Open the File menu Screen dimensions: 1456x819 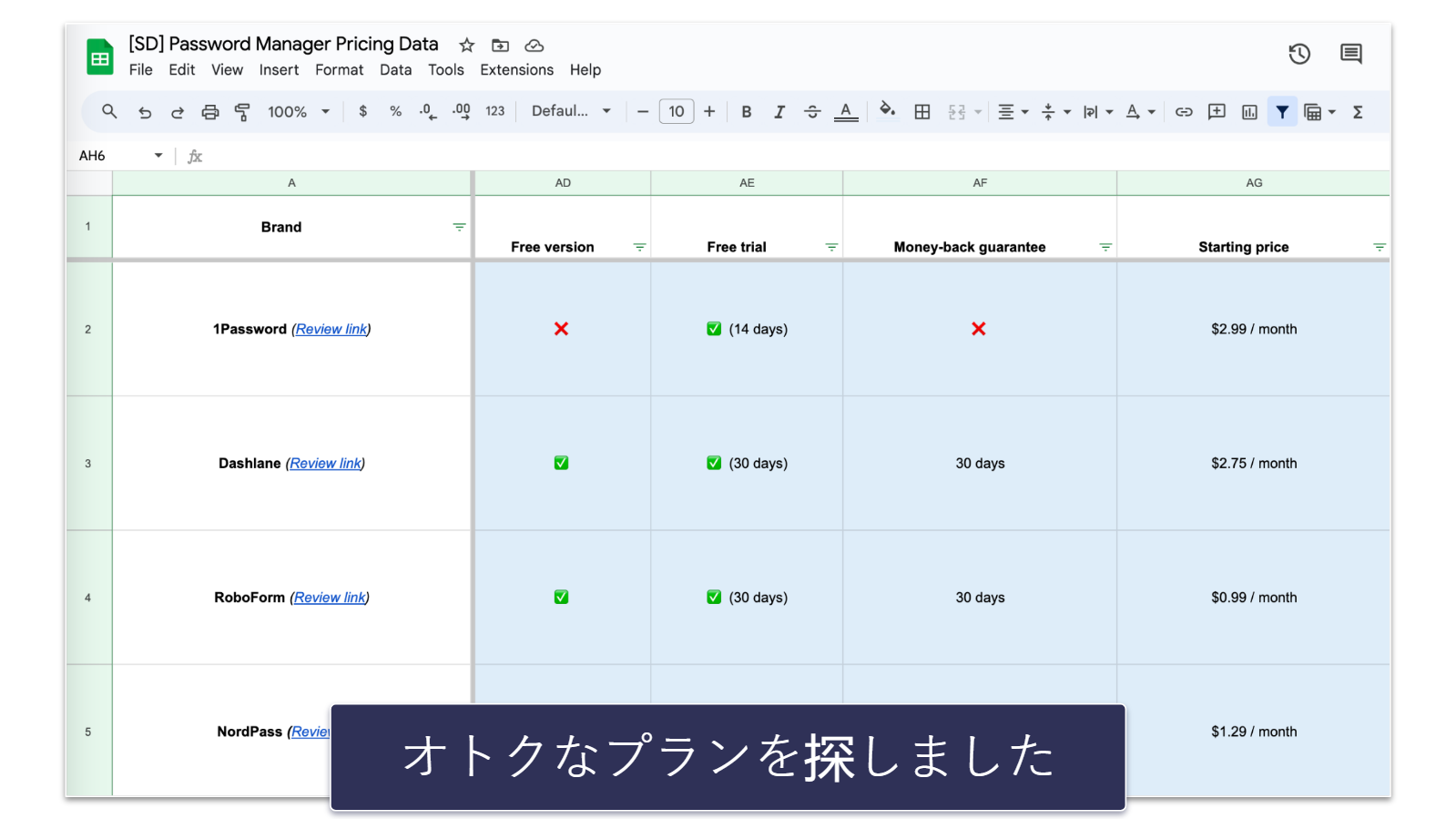[x=141, y=69]
